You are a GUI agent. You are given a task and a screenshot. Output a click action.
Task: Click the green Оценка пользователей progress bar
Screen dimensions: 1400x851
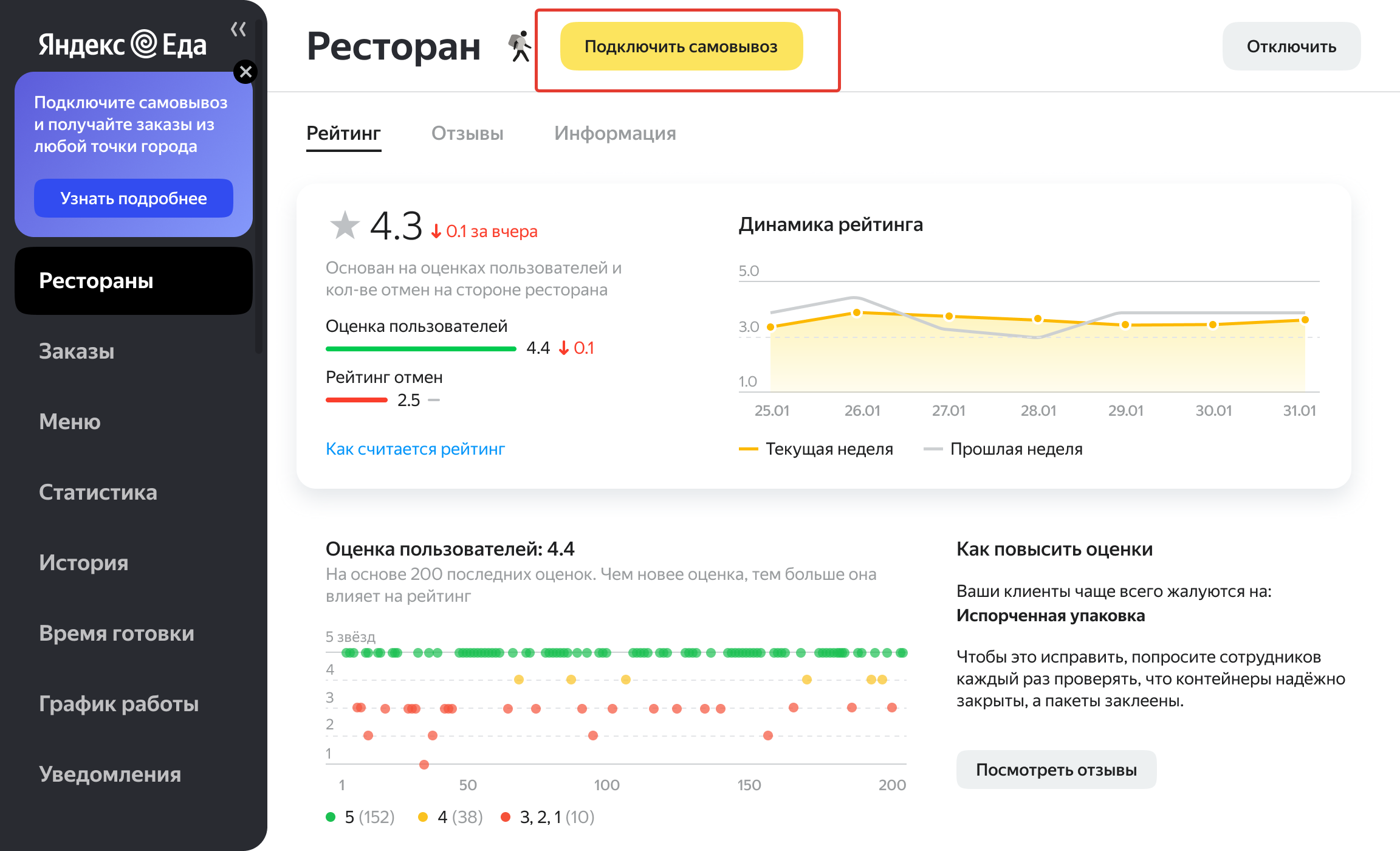pyautogui.click(x=420, y=349)
